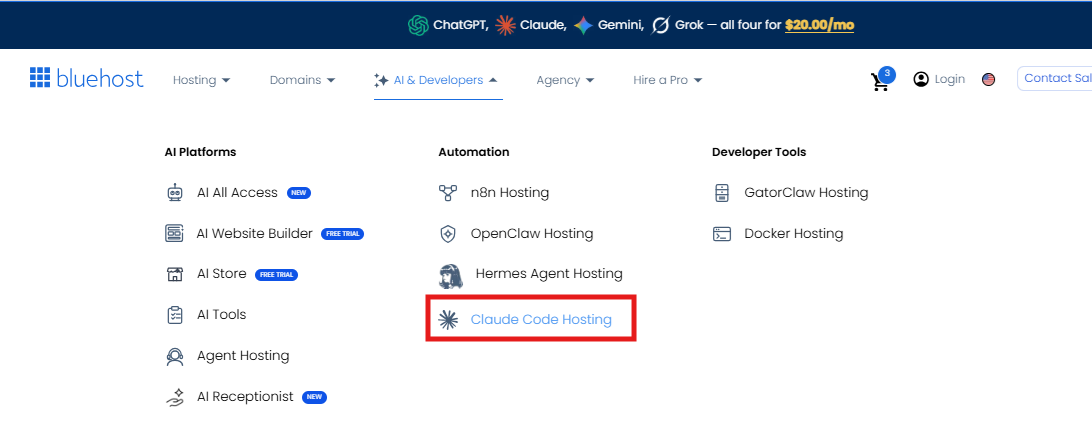Viewport: 1092px width, 447px height.
Task: Open AI Store menu item
Action: pos(221,274)
